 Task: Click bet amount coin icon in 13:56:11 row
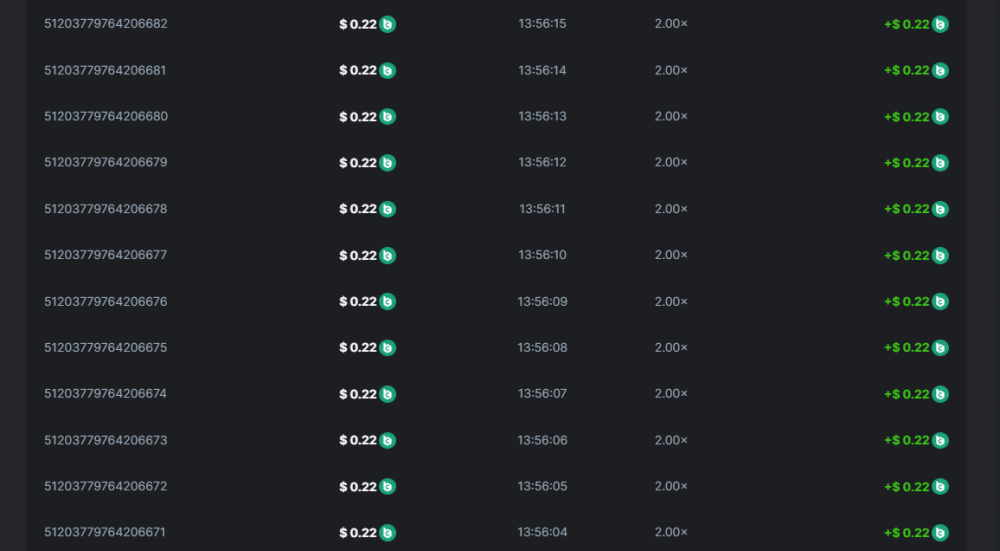(388, 209)
